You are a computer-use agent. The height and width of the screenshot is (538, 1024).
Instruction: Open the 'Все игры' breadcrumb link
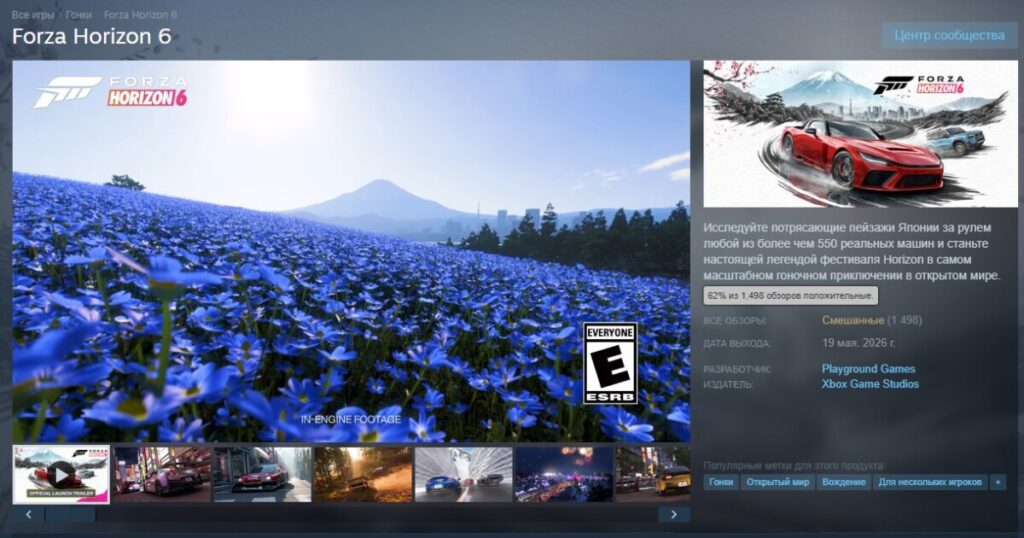pyautogui.click(x=33, y=14)
